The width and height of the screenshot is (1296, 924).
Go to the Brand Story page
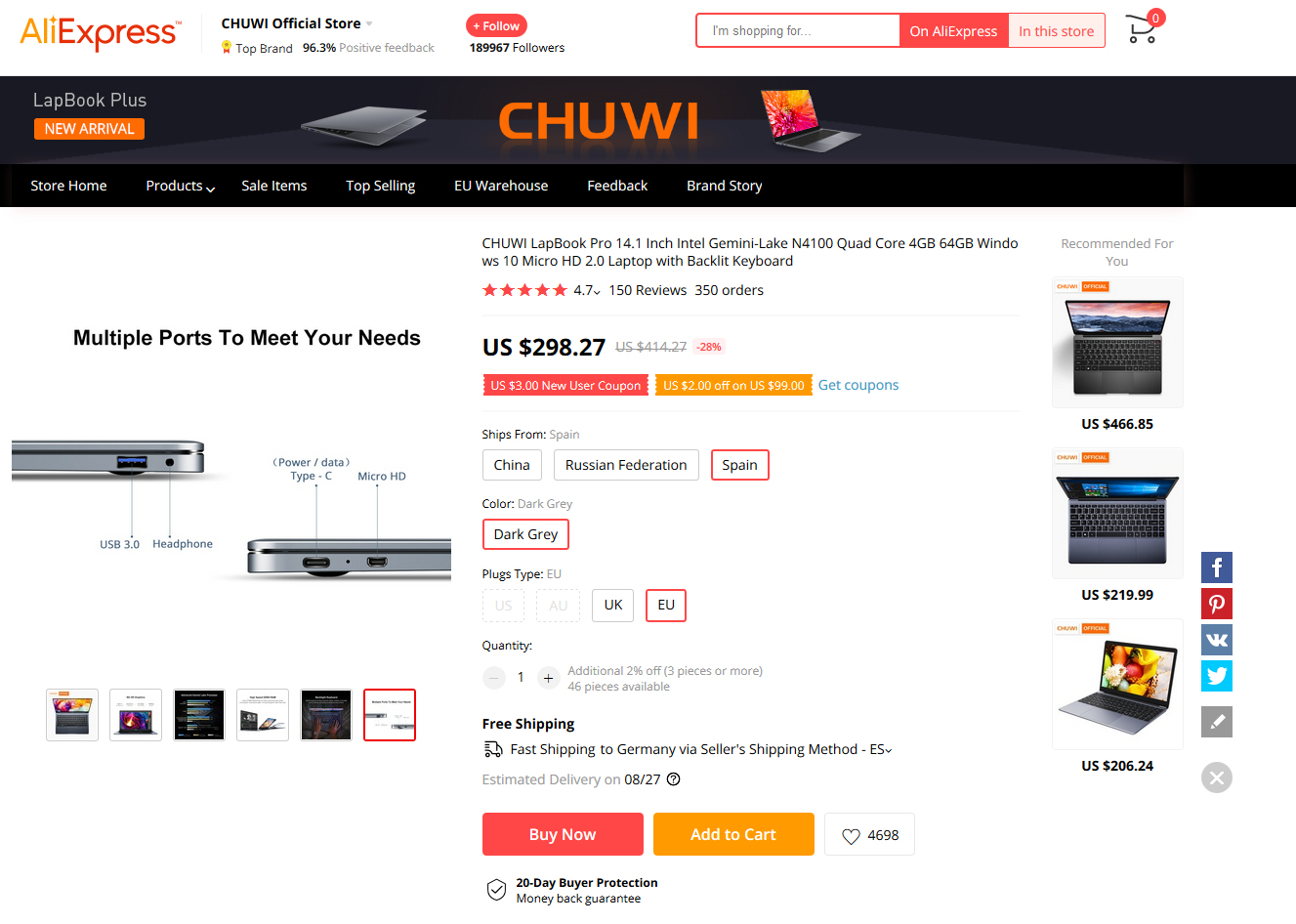click(x=724, y=186)
